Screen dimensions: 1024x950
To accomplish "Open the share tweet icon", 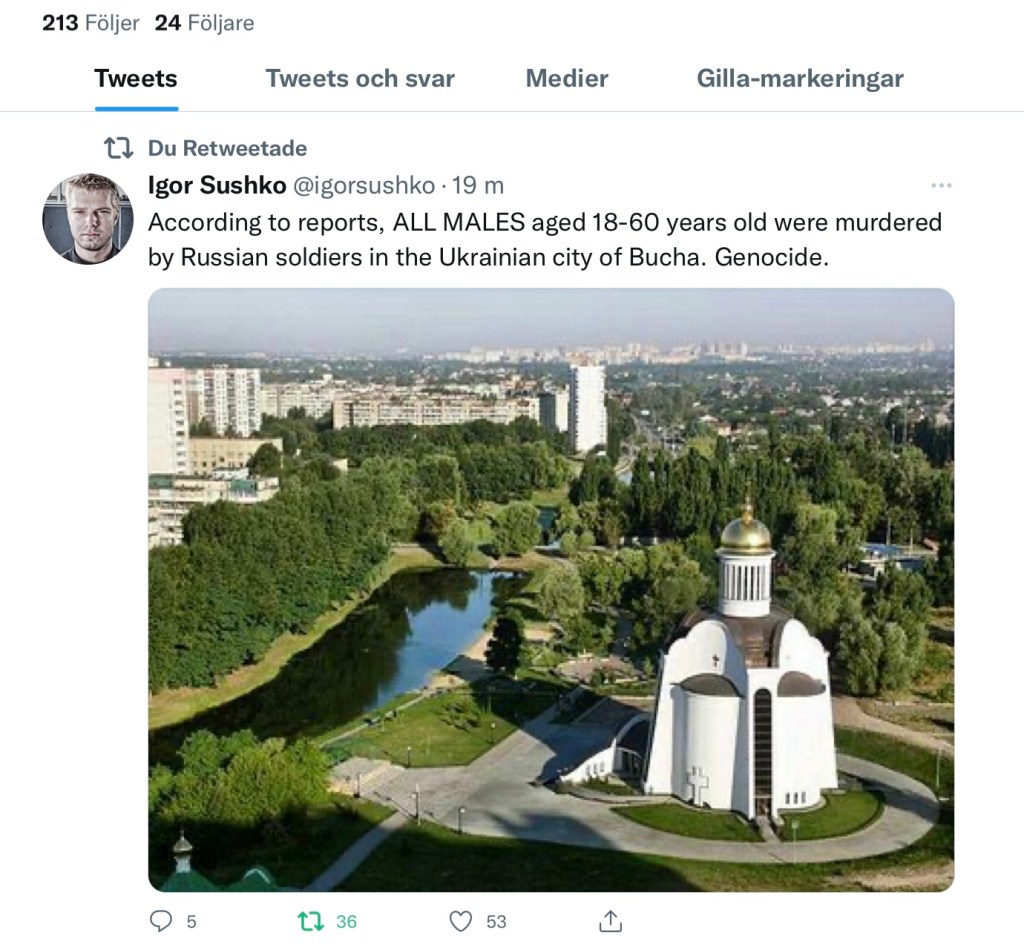I will tap(610, 921).
